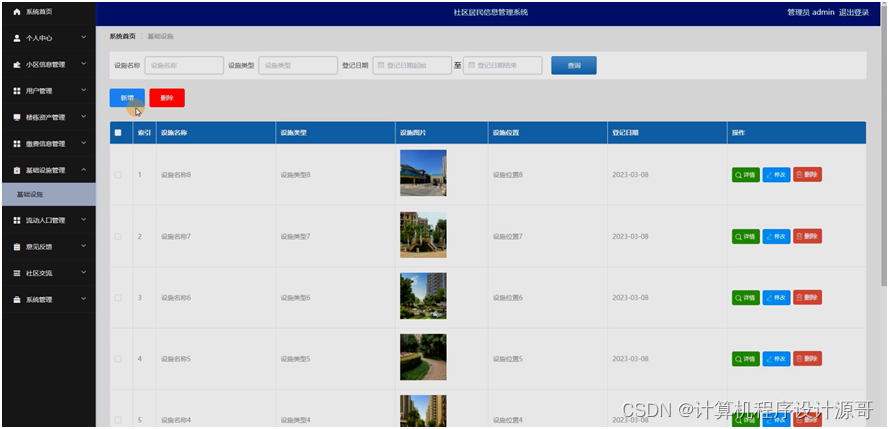Click the grid icon for 流动人口管理
The height and width of the screenshot is (429, 889).
pos(16,220)
